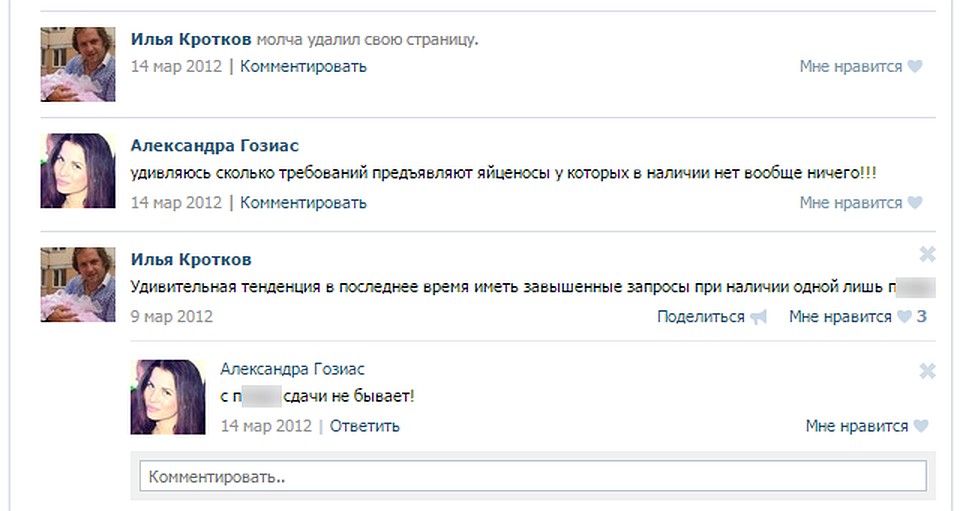Click heart icon on Александра Гозиас's wall post
This screenshot has height=511, width=960.
pyautogui.click(x=915, y=203)
